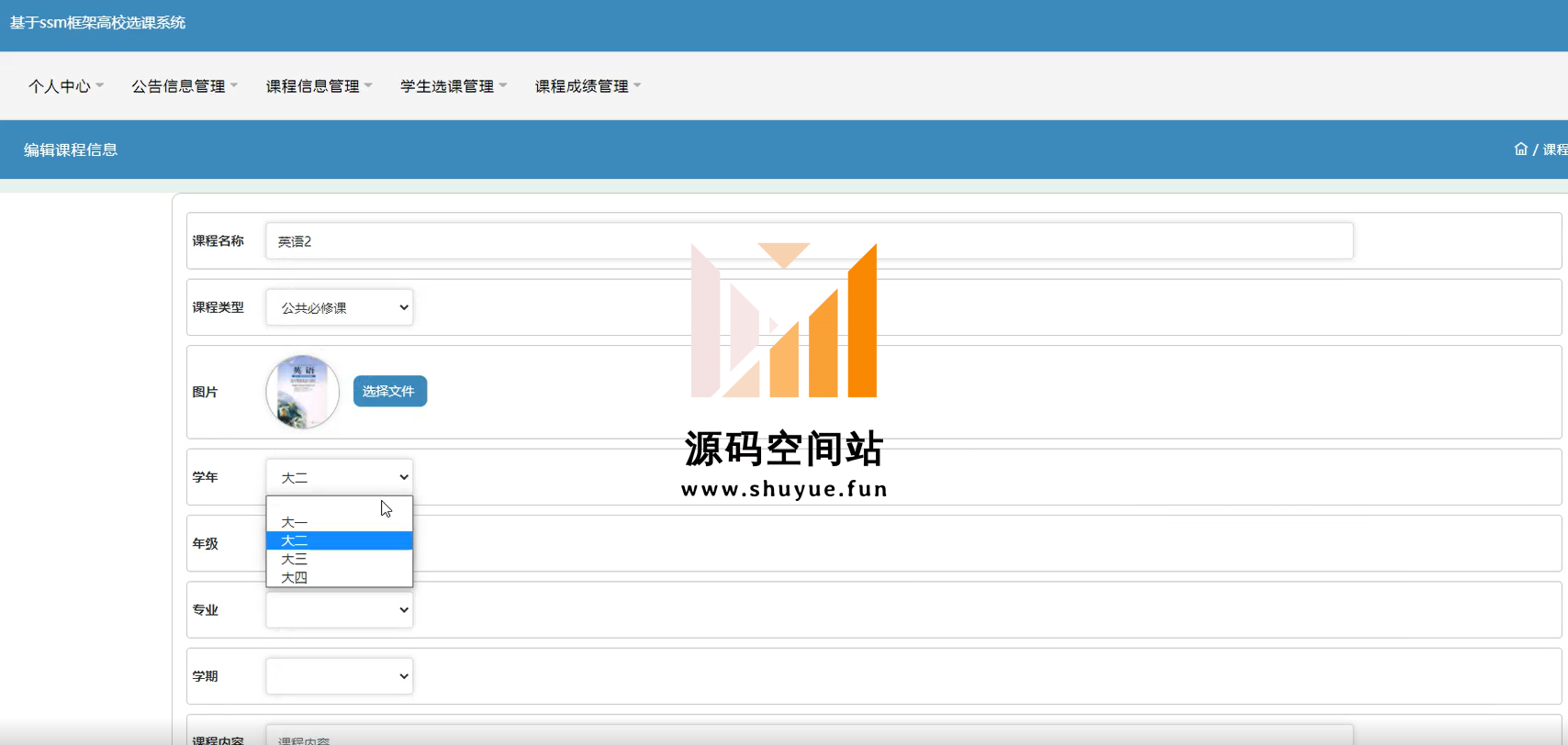Click the 编辑课程信息 heading
Image resolution: width=1568 pixels, height=745 pixels.
coord(71,150)
